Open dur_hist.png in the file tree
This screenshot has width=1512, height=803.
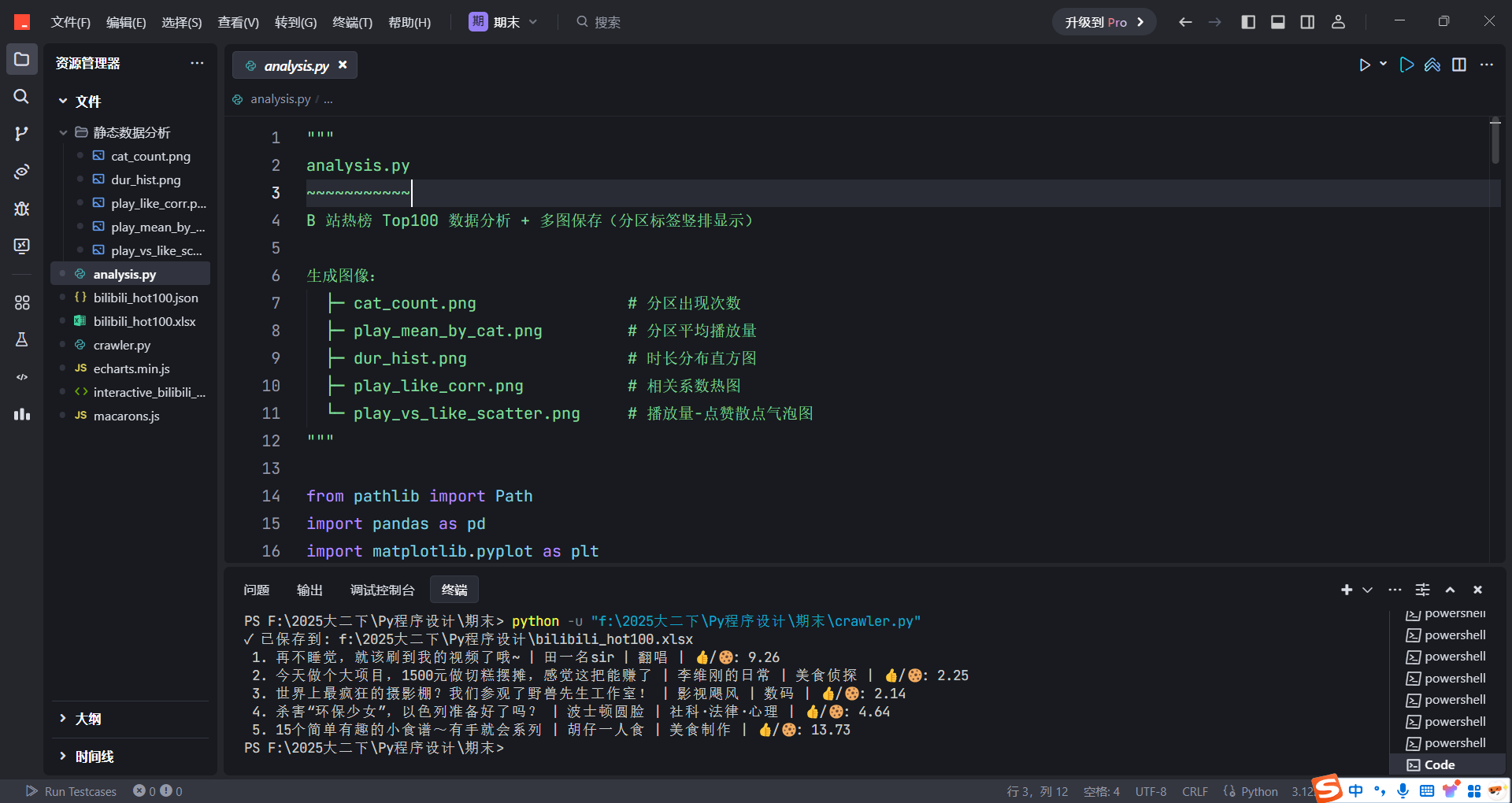(x=146, y=179)
